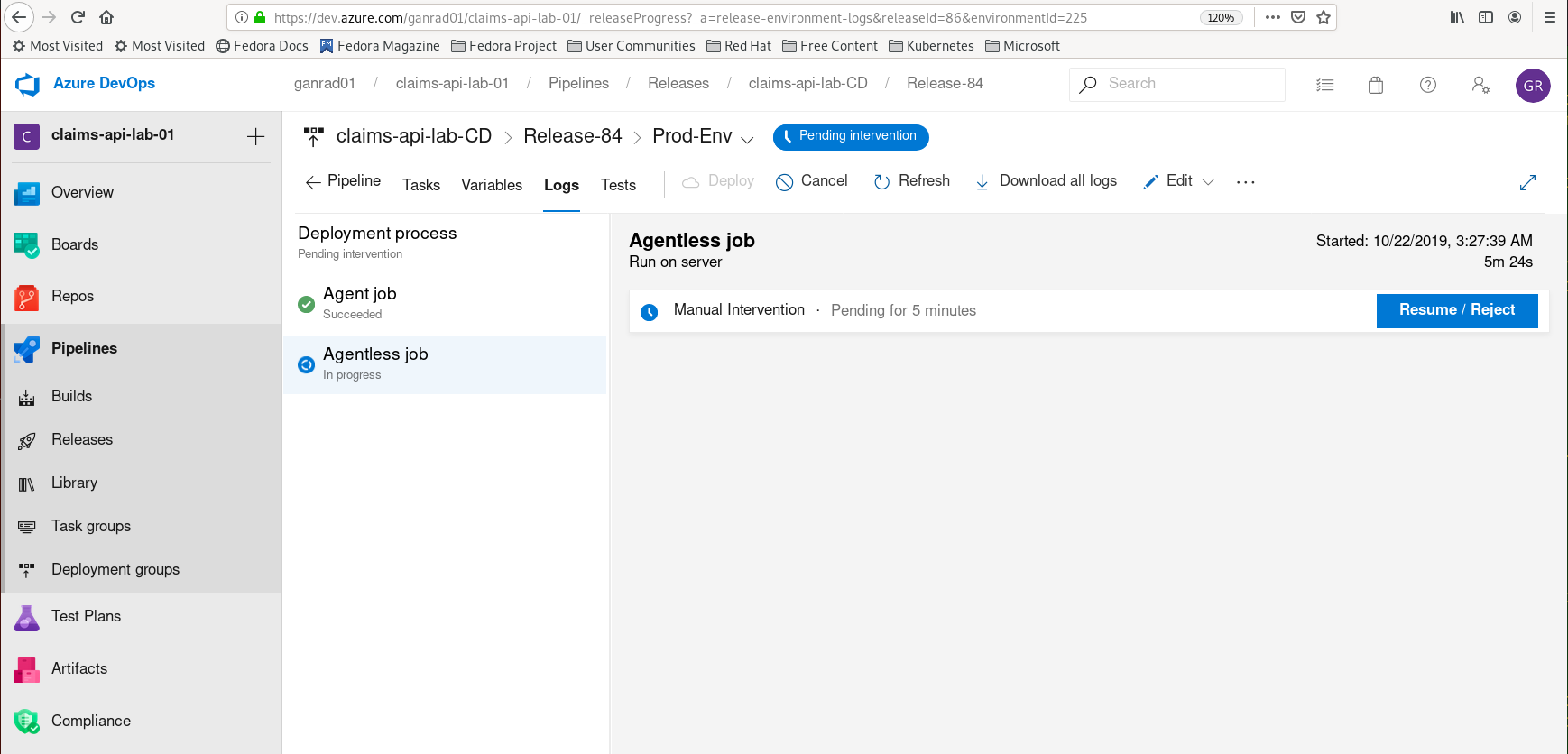This screenshot has height=754, width=1568.
Task: Select the Logs tab
Action: [561, 185]
